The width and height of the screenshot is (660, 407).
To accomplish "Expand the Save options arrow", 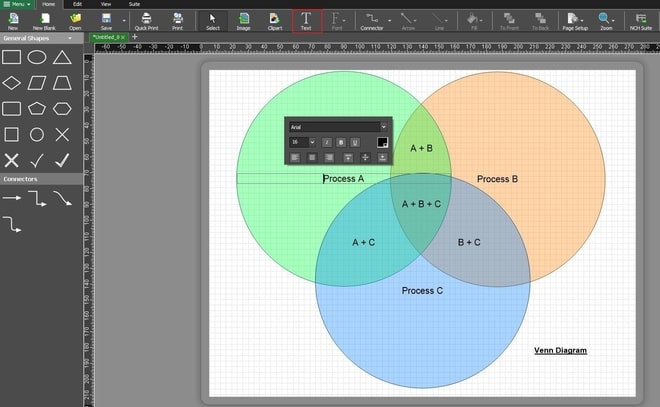I will pos(124,20).
